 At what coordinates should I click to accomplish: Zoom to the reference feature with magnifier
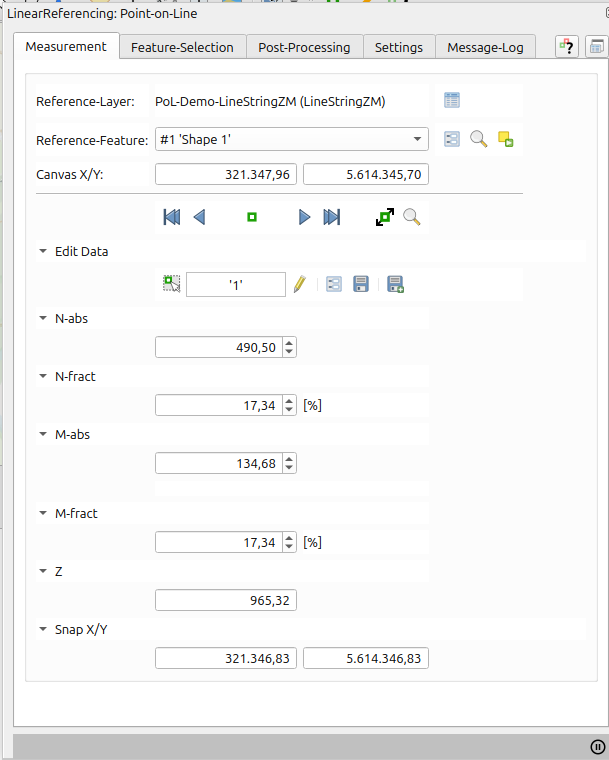coord(479,139)
